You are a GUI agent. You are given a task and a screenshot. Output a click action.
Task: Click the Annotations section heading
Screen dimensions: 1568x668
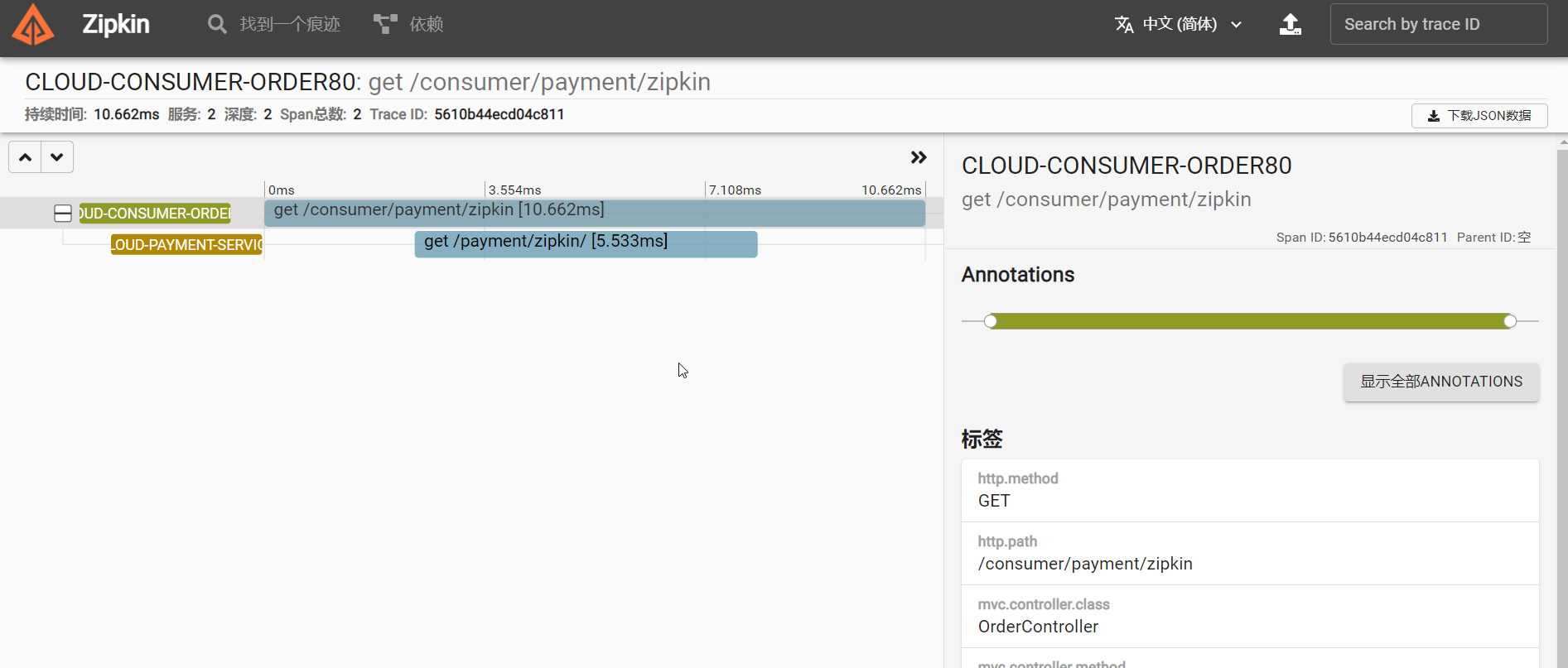pyautogui.click(x=1018, y=275)
